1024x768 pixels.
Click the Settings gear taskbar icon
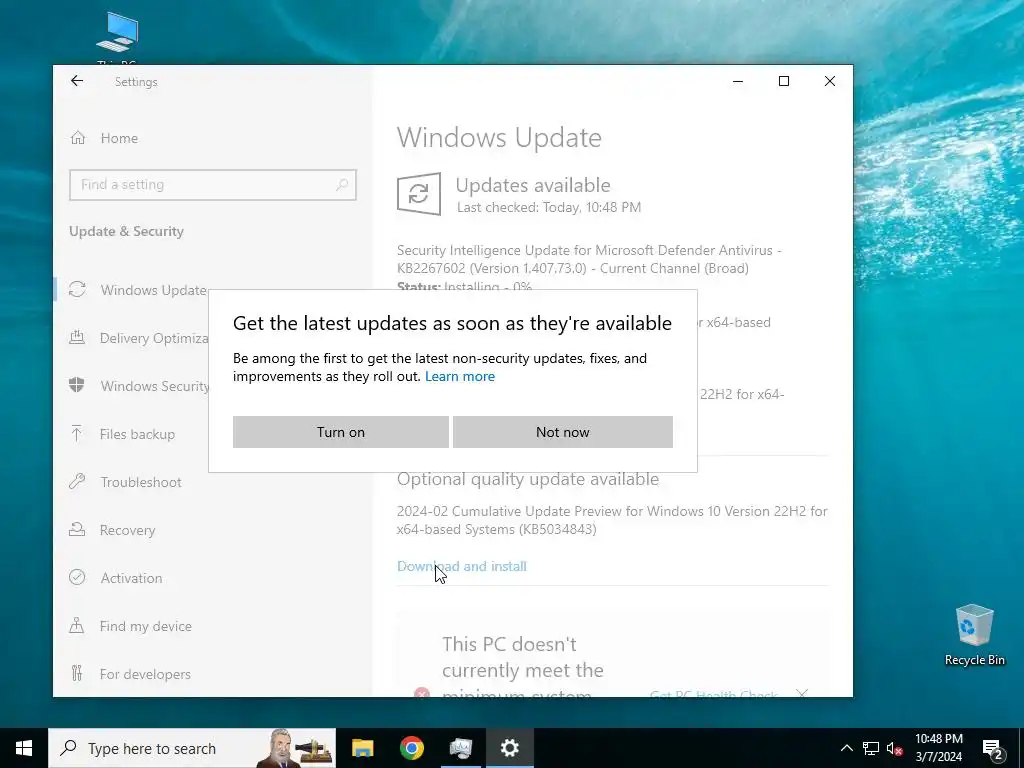(x=509, y=748)
